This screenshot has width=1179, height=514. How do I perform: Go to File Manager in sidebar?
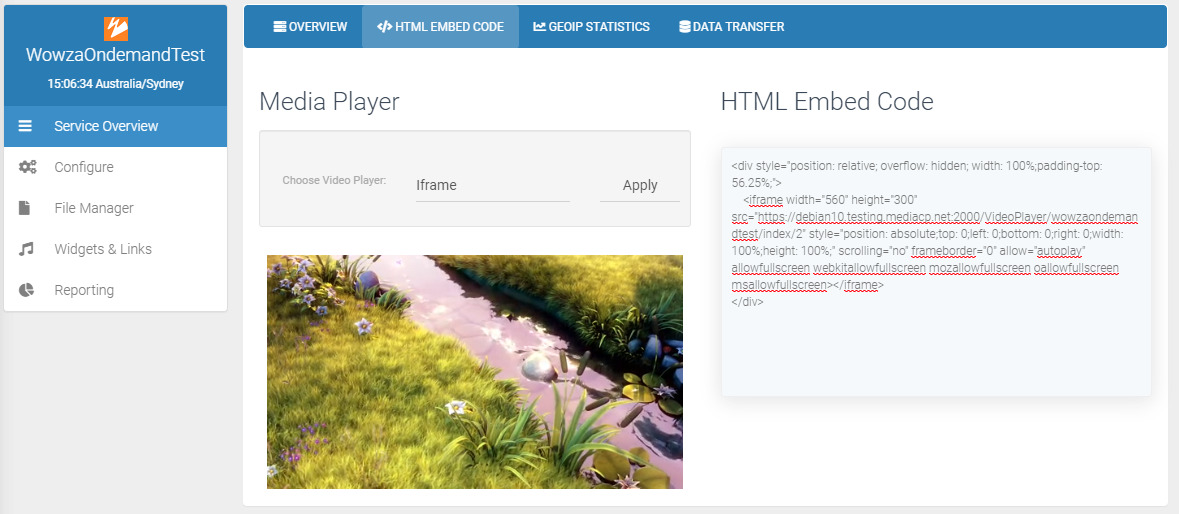(116, 208)
